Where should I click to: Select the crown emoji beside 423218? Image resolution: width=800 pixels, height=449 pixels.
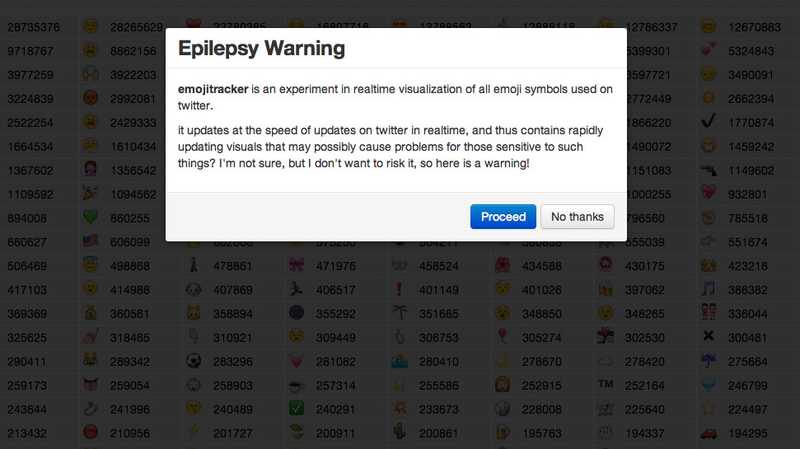708,265
